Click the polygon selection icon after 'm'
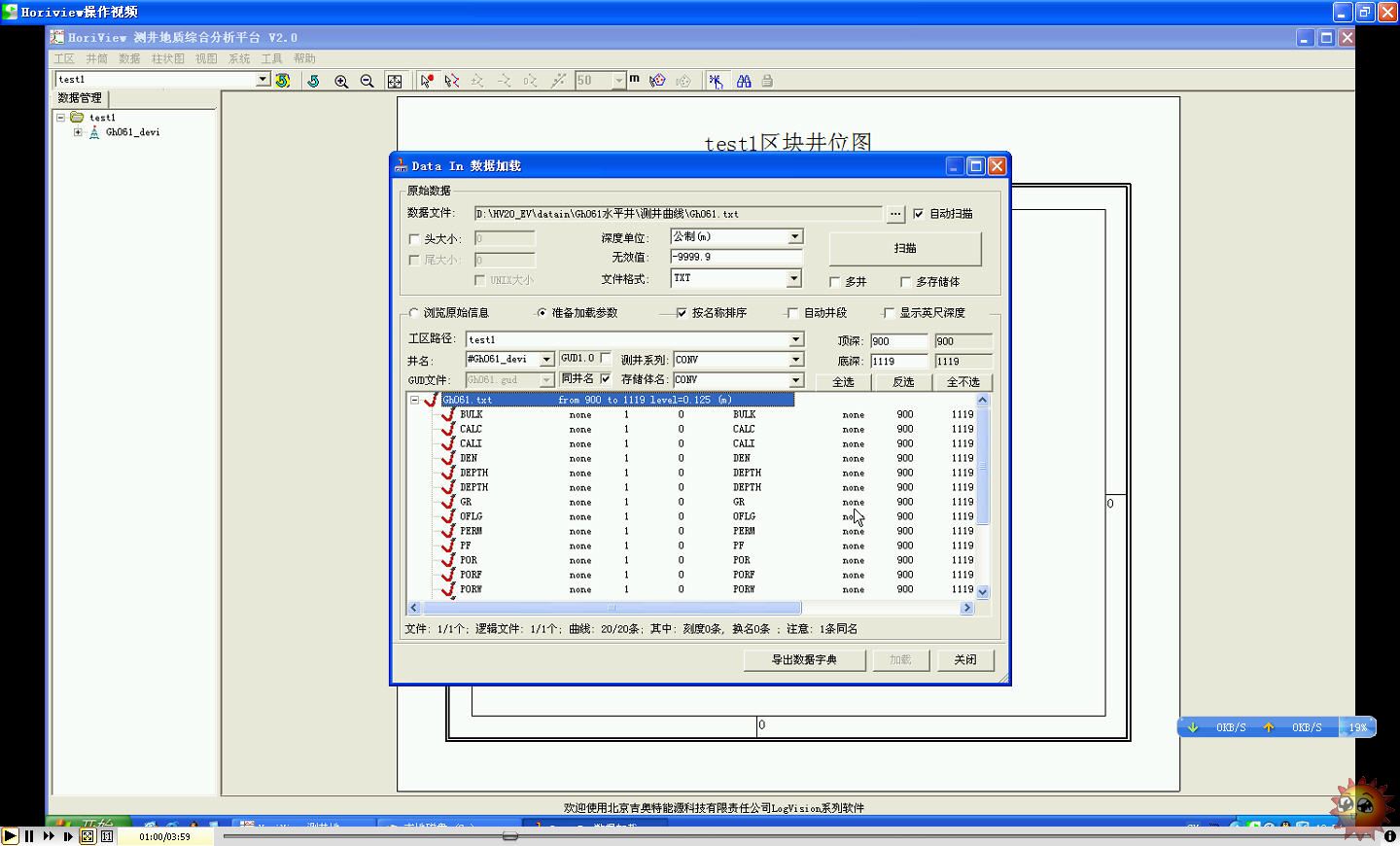The height and width of the screenshot is (846, 1400). (x=658, y=81)
